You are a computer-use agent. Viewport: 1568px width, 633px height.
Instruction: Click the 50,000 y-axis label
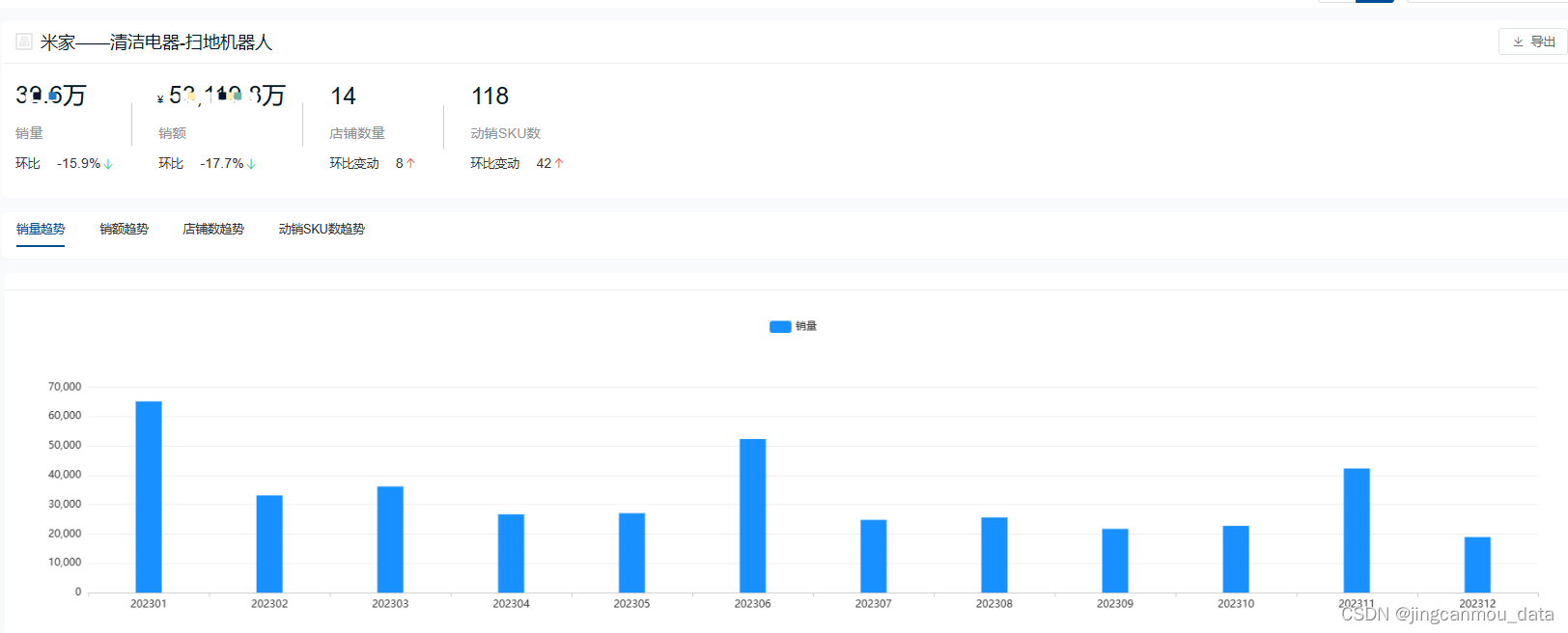pos(65,446)
